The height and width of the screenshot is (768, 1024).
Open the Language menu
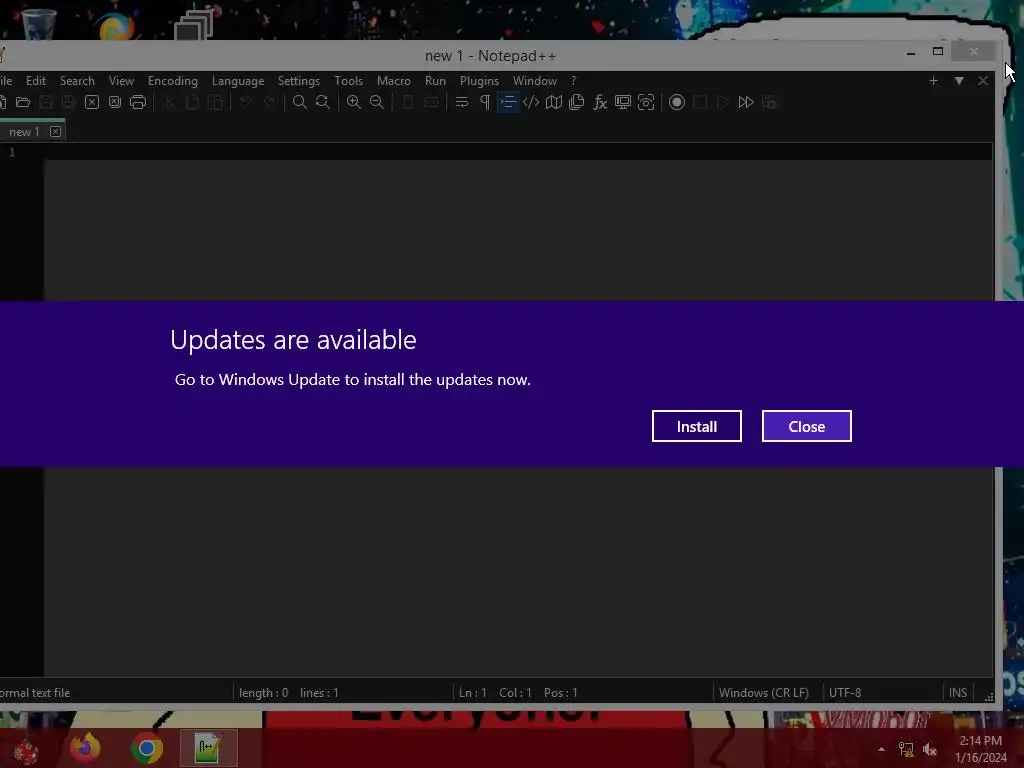tap(238, 80)
